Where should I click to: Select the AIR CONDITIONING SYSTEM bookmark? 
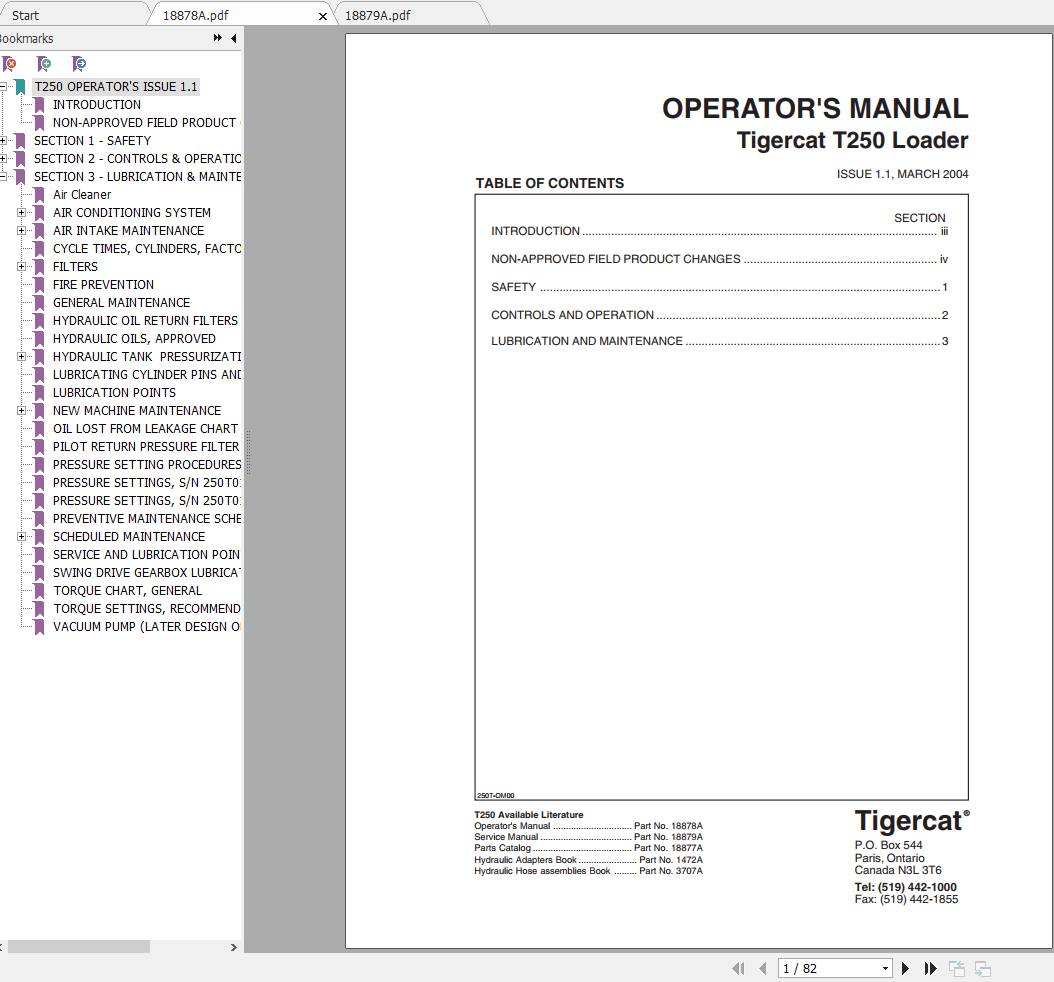point(131,212)
